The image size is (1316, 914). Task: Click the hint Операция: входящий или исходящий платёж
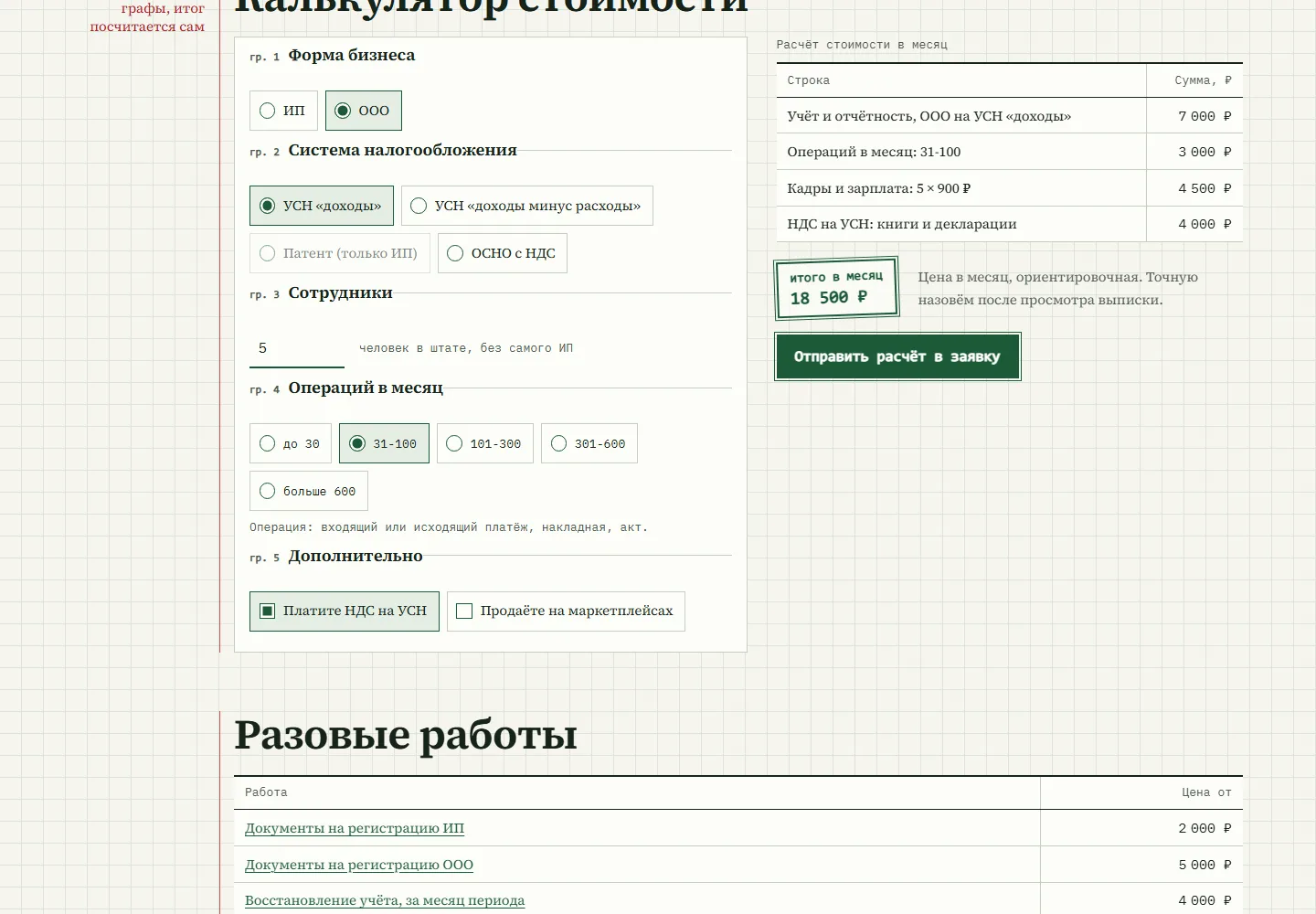coord(448,527)
